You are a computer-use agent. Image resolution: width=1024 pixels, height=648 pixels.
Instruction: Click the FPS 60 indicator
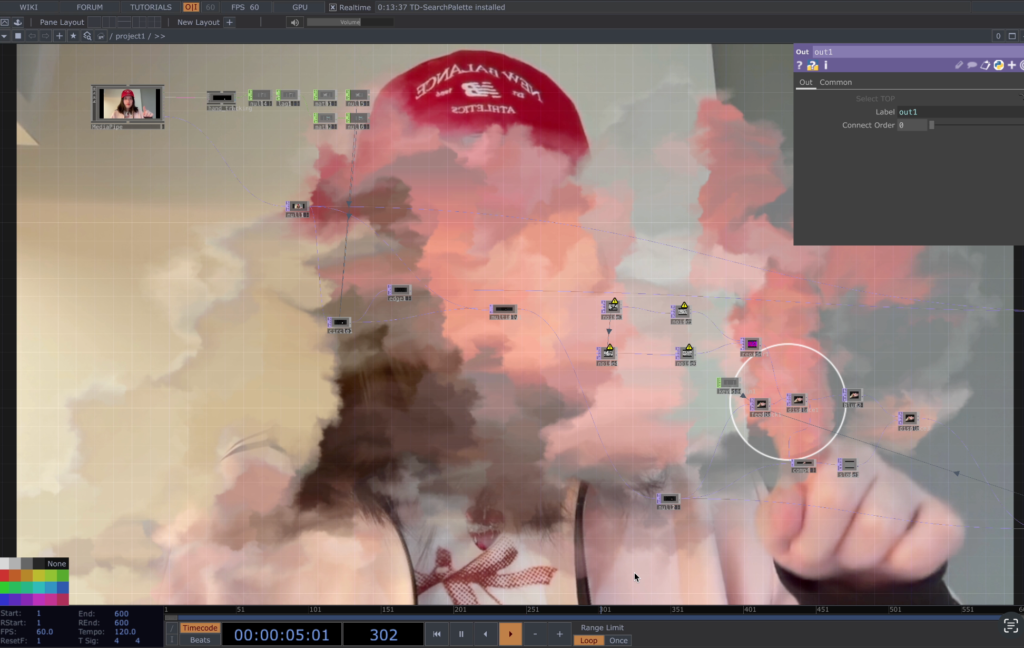(x=245, y=7)
